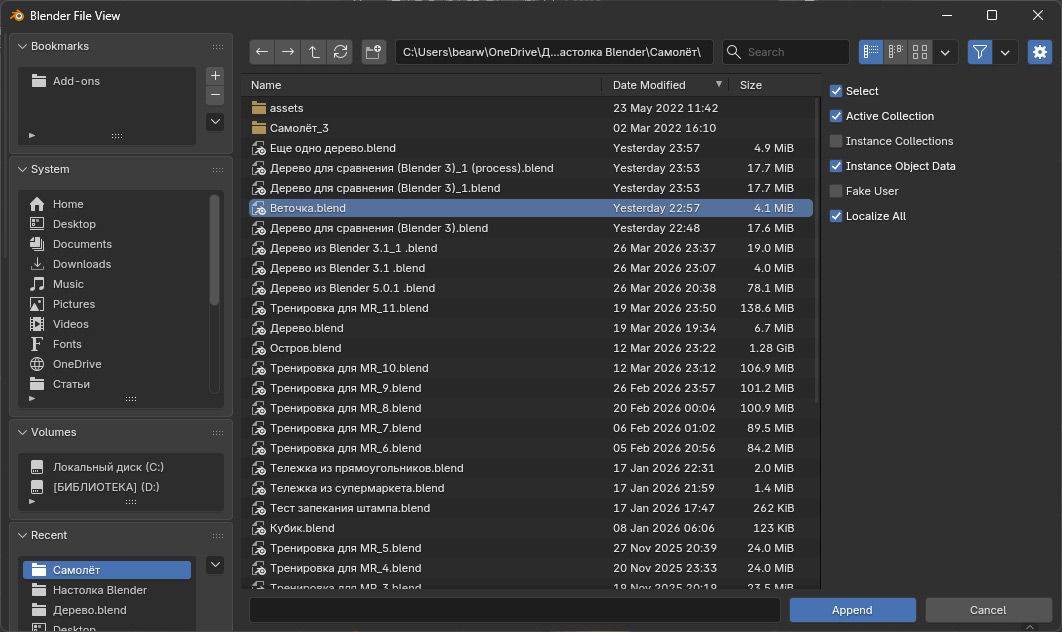
Task: Toggle the file filter funnel icon
Action: click(x=980, y=52)
